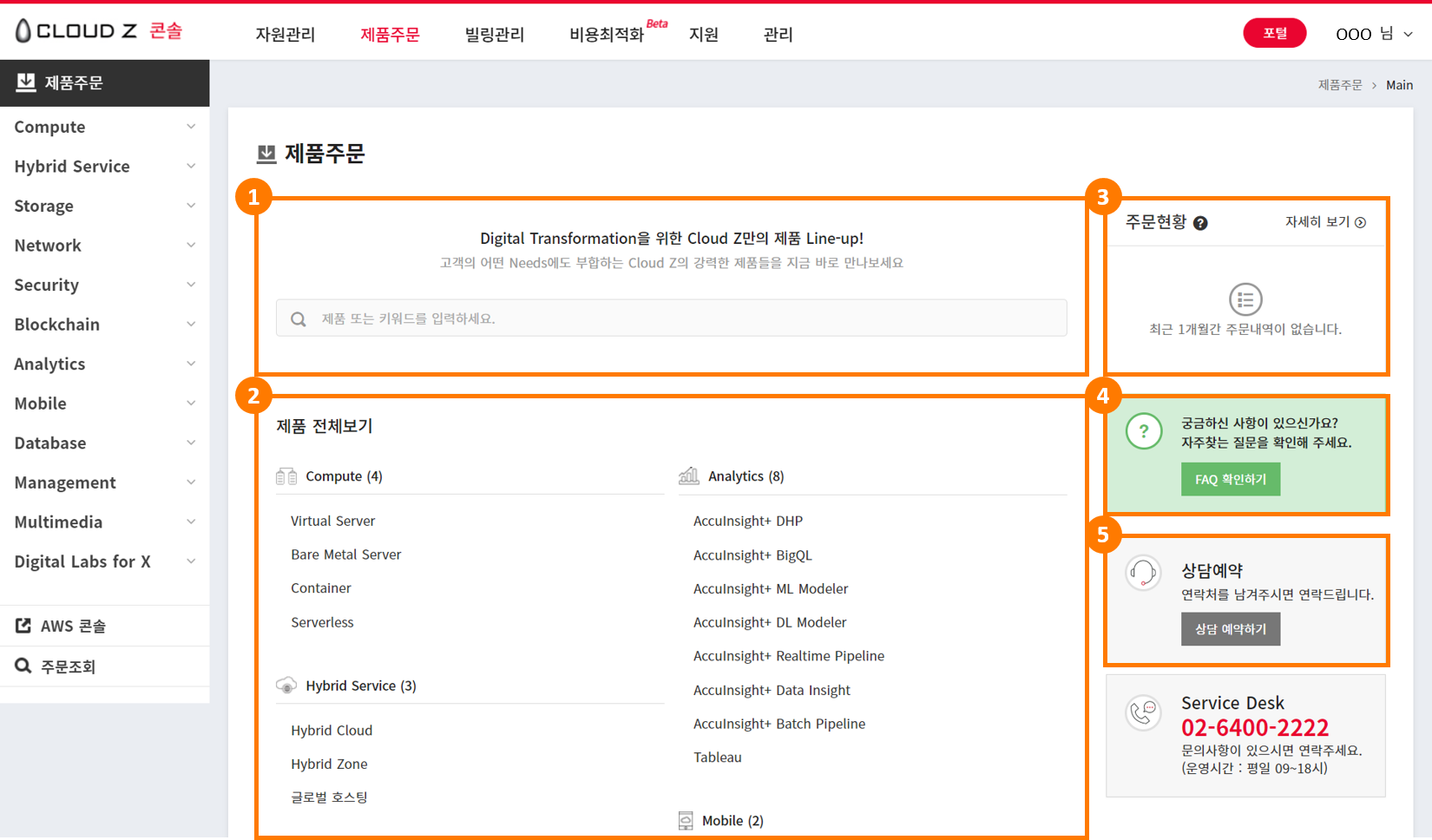Expand the Security sidebar menu
Viewport: 1432px width, 840px height.
coord(104,285)
